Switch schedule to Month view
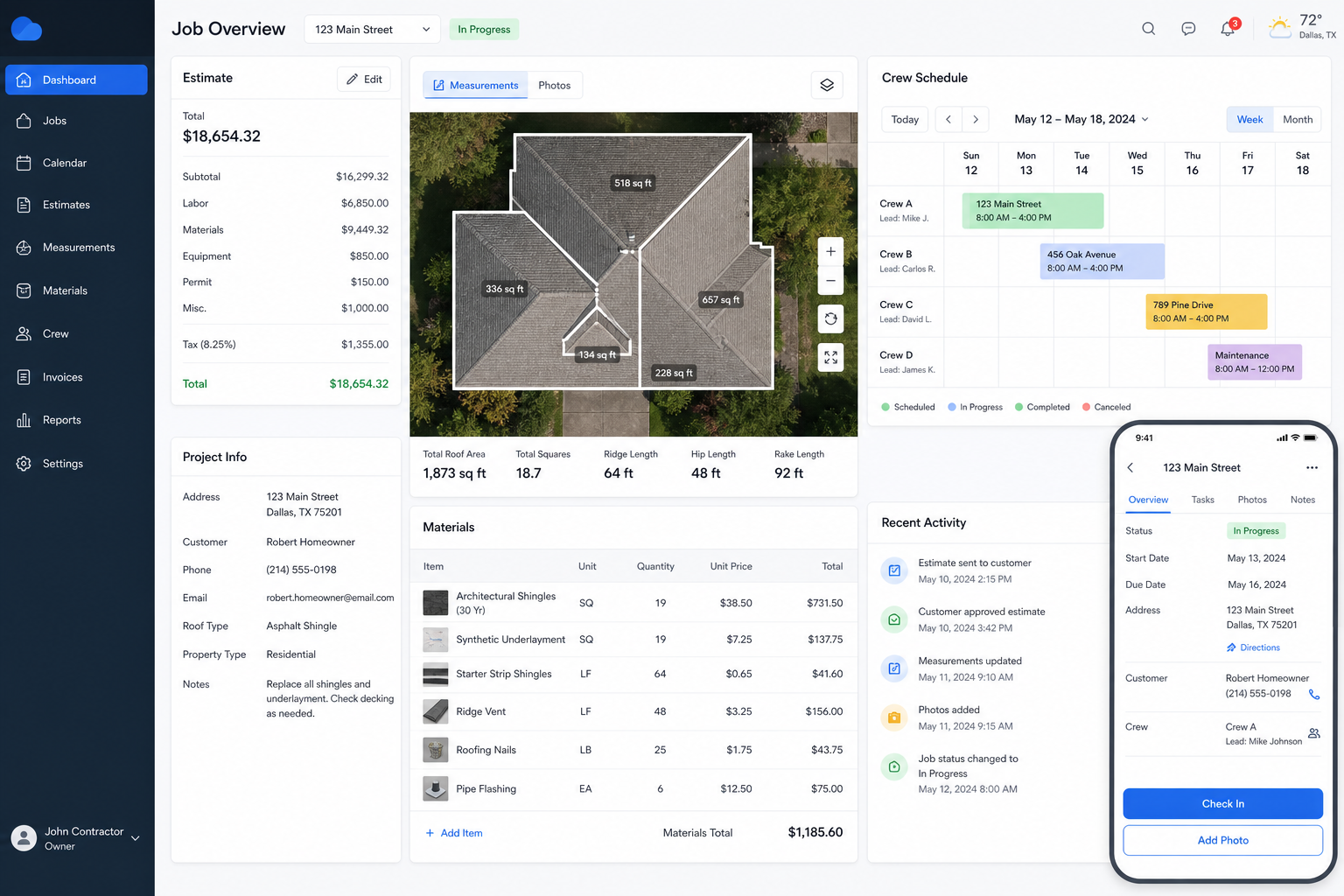The width and height of the screenshot is (1344, 896). click(x=1298, y=119)
